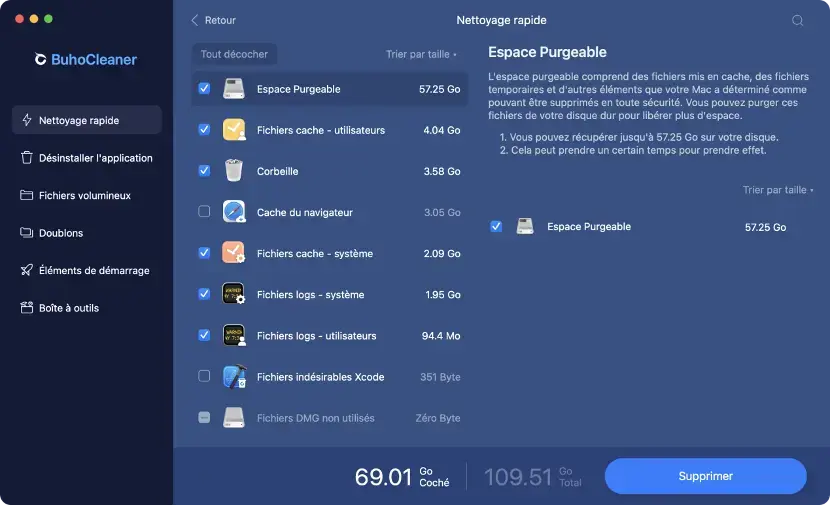Viewport: 830px width, 506px height.
Task: Toggle Fichiers DMG non utilisés checkbox
Action: click(x=204, y=417)
